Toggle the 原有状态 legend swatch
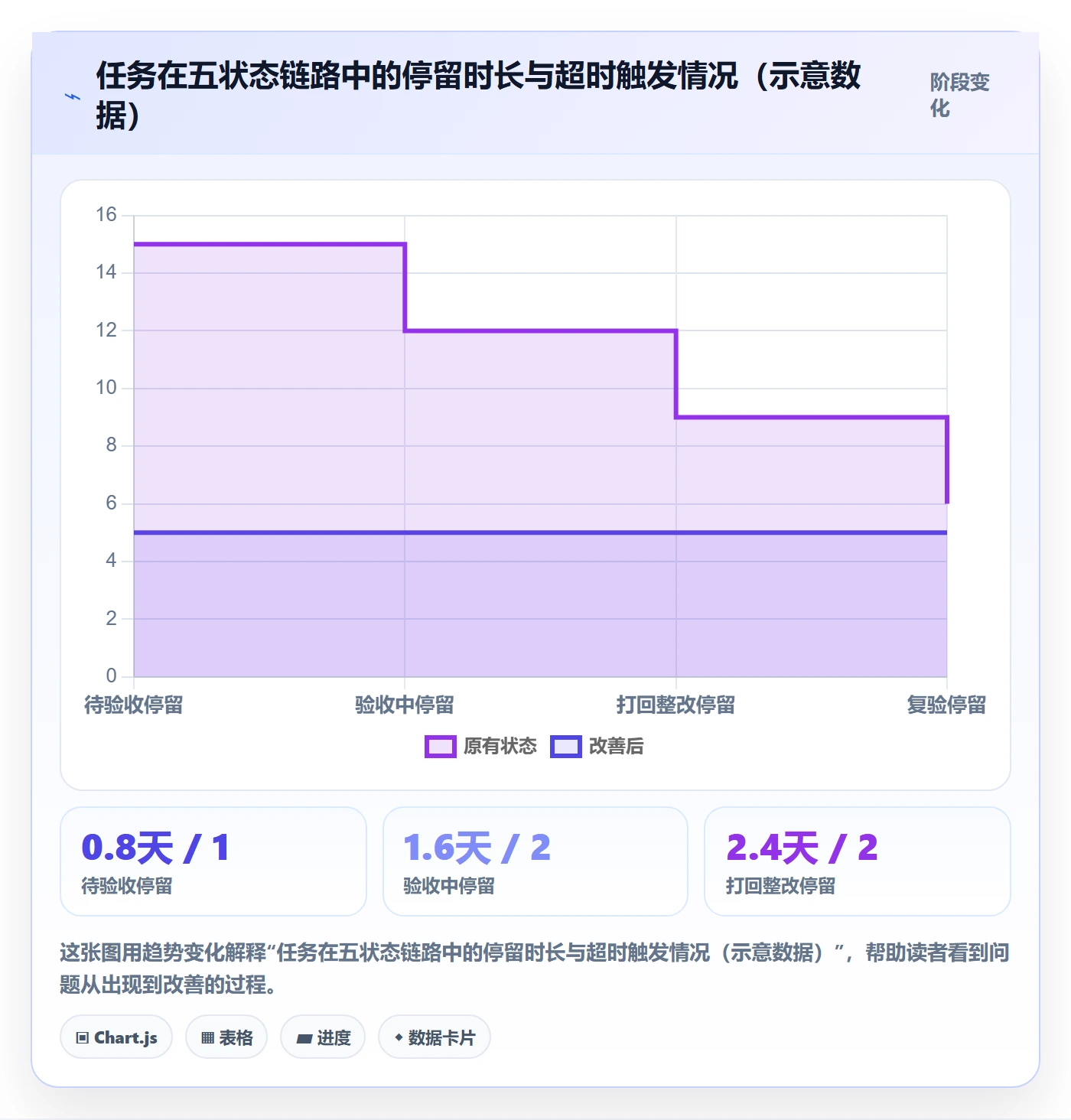 [441, 747]
